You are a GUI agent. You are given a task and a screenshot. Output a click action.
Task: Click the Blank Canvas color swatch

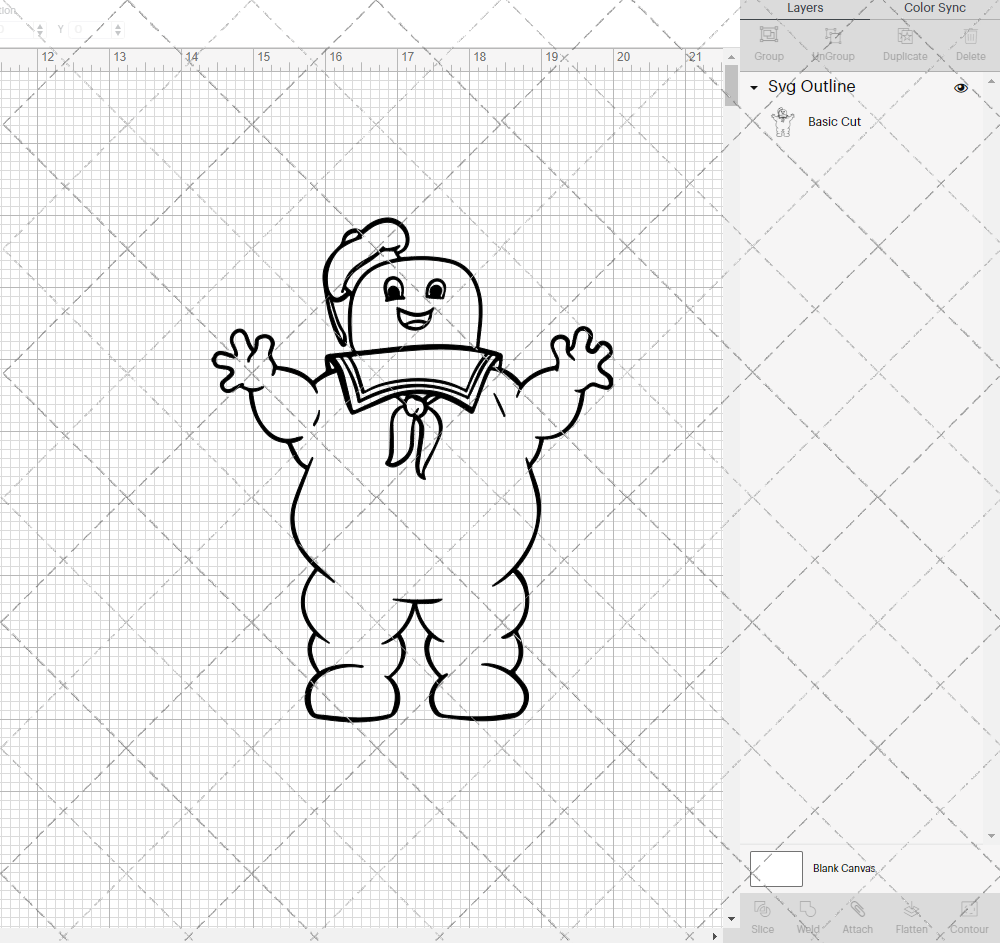pos(776,868)
